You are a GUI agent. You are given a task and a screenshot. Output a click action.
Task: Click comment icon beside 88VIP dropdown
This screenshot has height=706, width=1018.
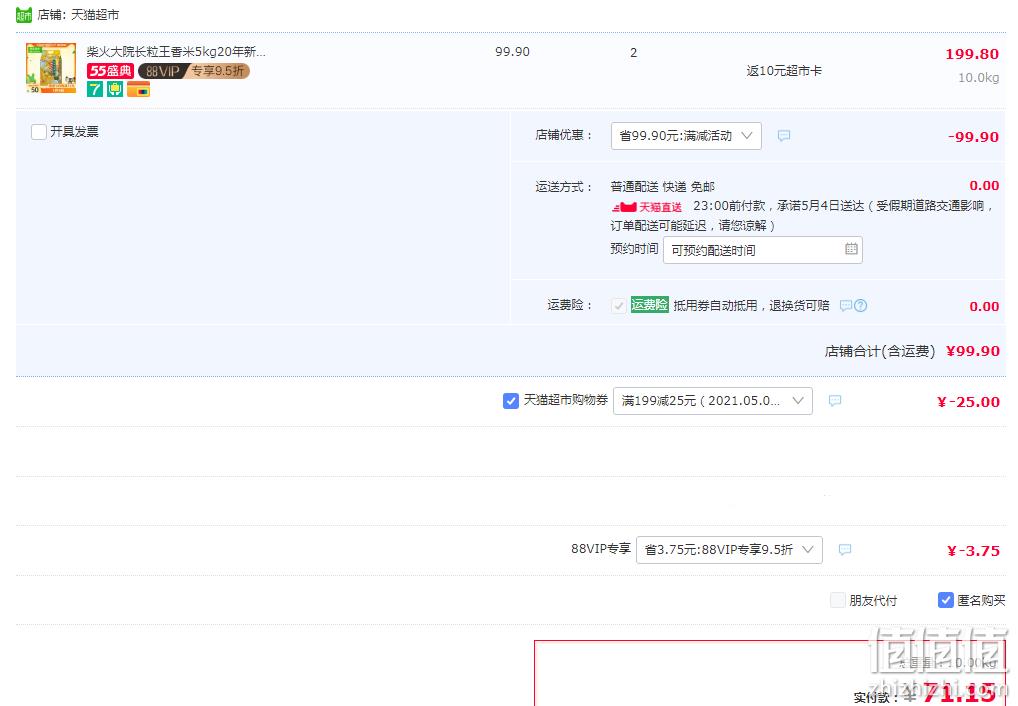click(x=845, y=549)
